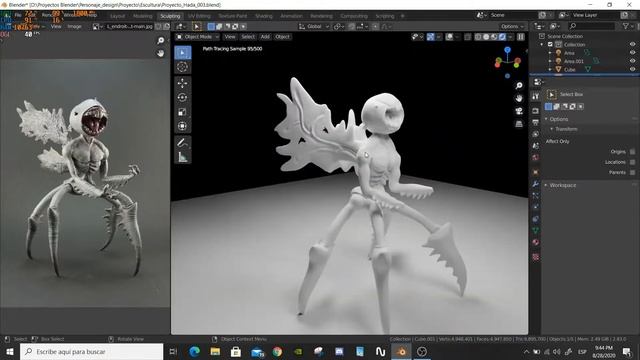Hide the Area.001 light in outliner
Screen dimensions: 640x360
pyautogui.click(x=632, y=61)
